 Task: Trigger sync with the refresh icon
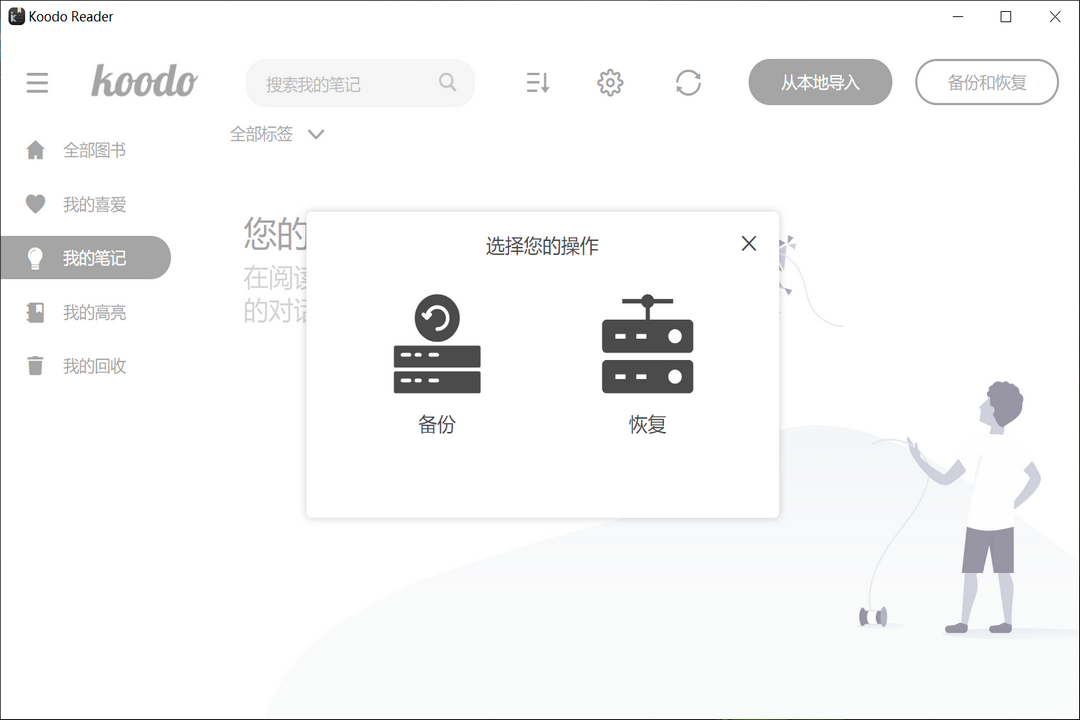[688, 83]
